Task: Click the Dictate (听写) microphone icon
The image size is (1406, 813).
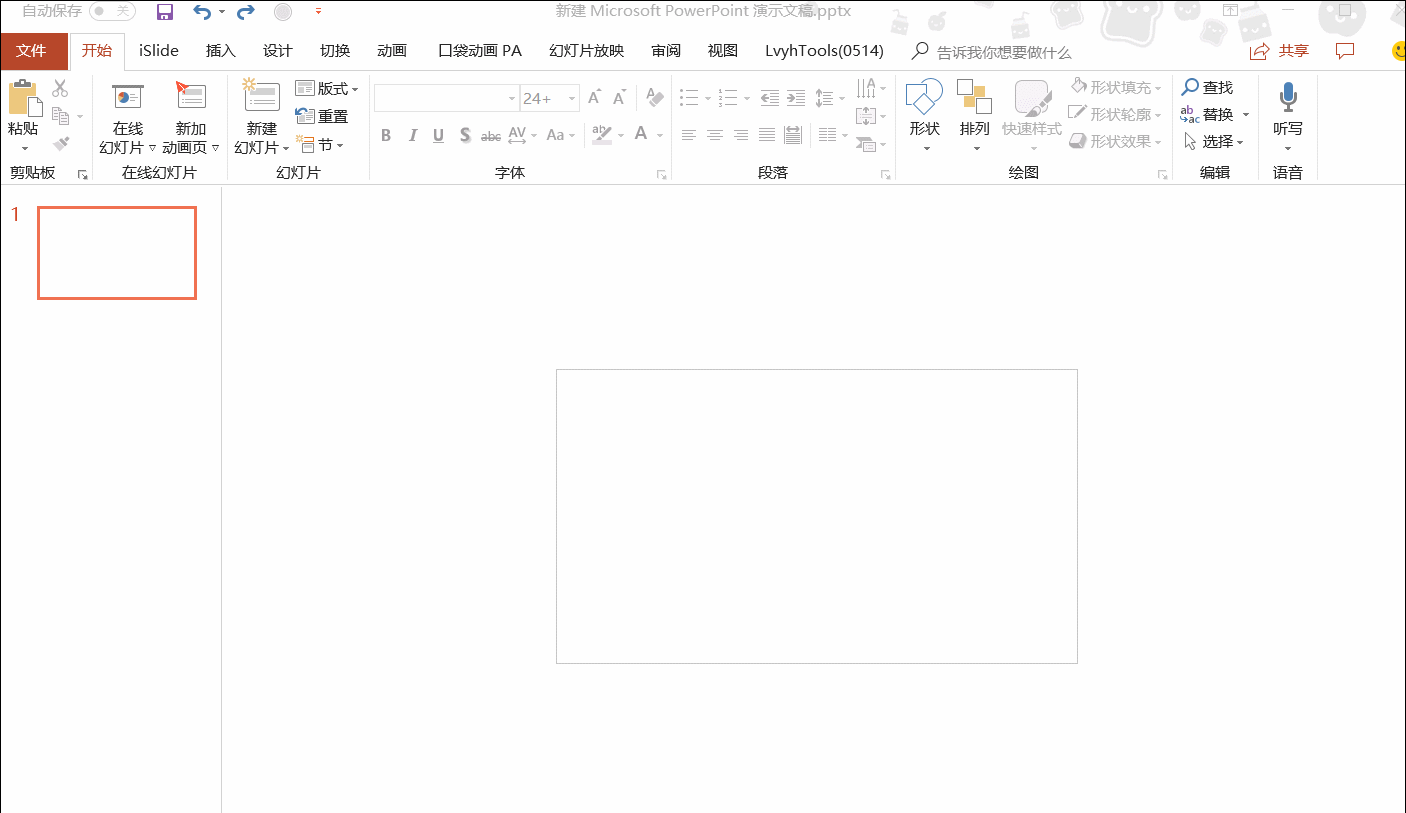Action: click(x=1288, y=98)
